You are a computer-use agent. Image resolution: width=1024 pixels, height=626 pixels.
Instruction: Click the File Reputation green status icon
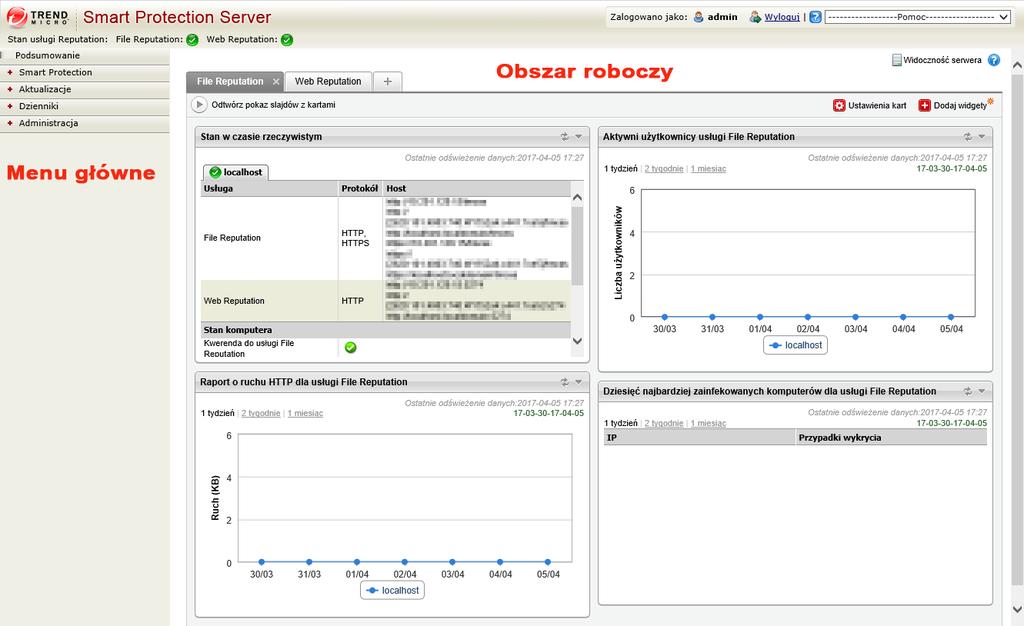[192, 40]
